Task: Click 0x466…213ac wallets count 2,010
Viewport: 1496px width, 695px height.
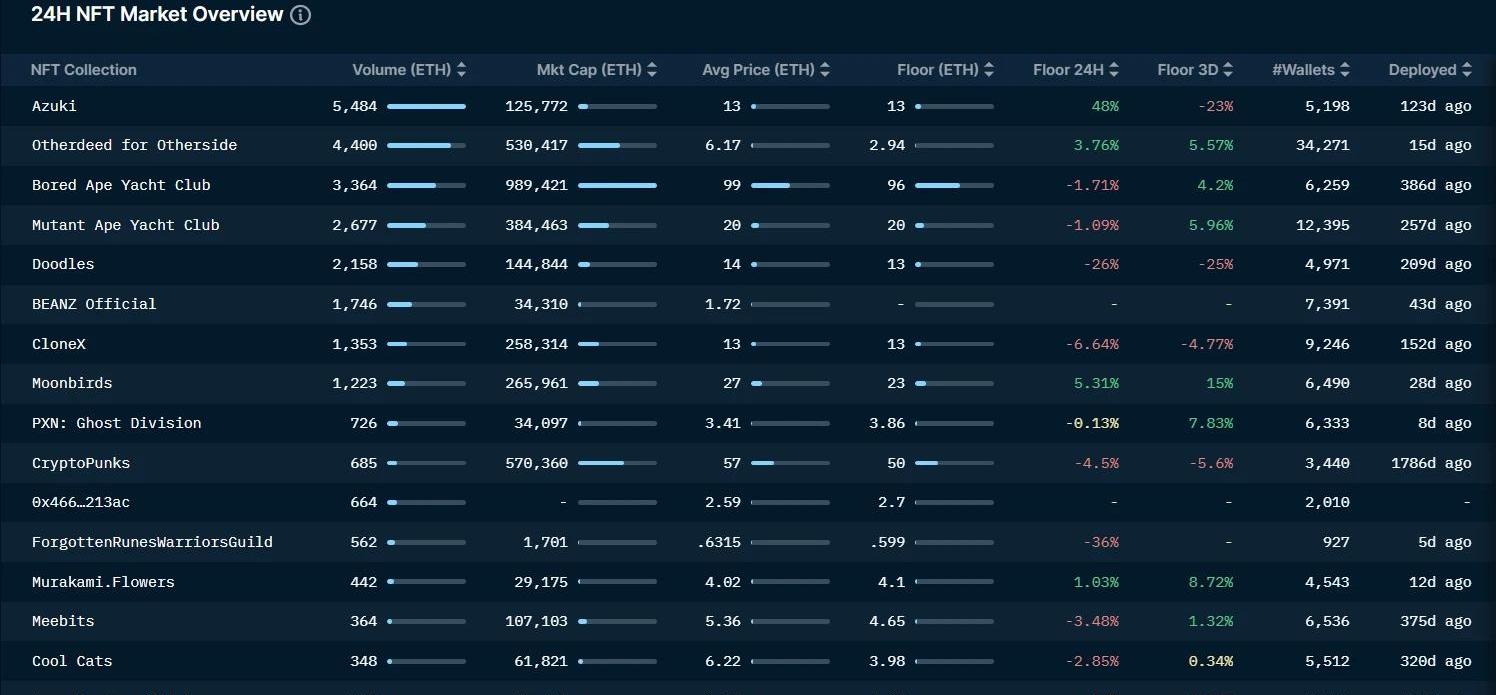Action: pos(1327,502)
